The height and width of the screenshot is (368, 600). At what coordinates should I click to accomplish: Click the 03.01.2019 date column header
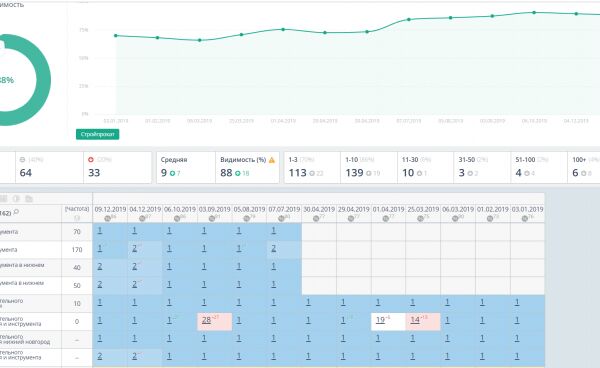[x=528, y=210]
